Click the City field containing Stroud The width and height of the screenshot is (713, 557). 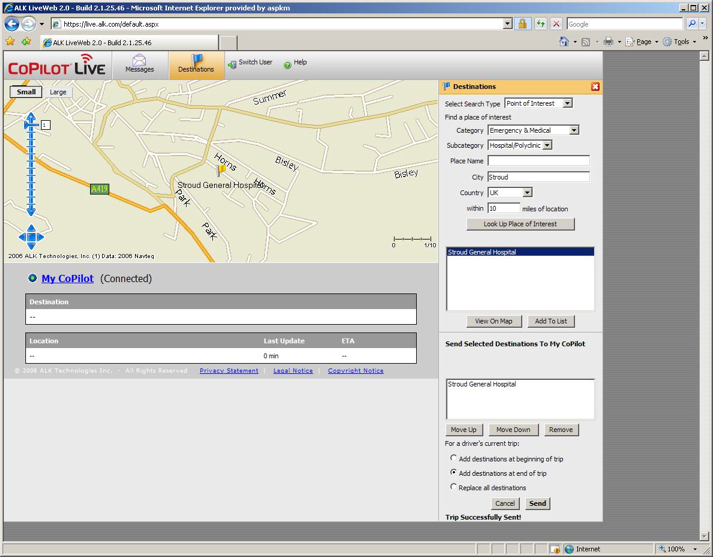pos(538,177)
